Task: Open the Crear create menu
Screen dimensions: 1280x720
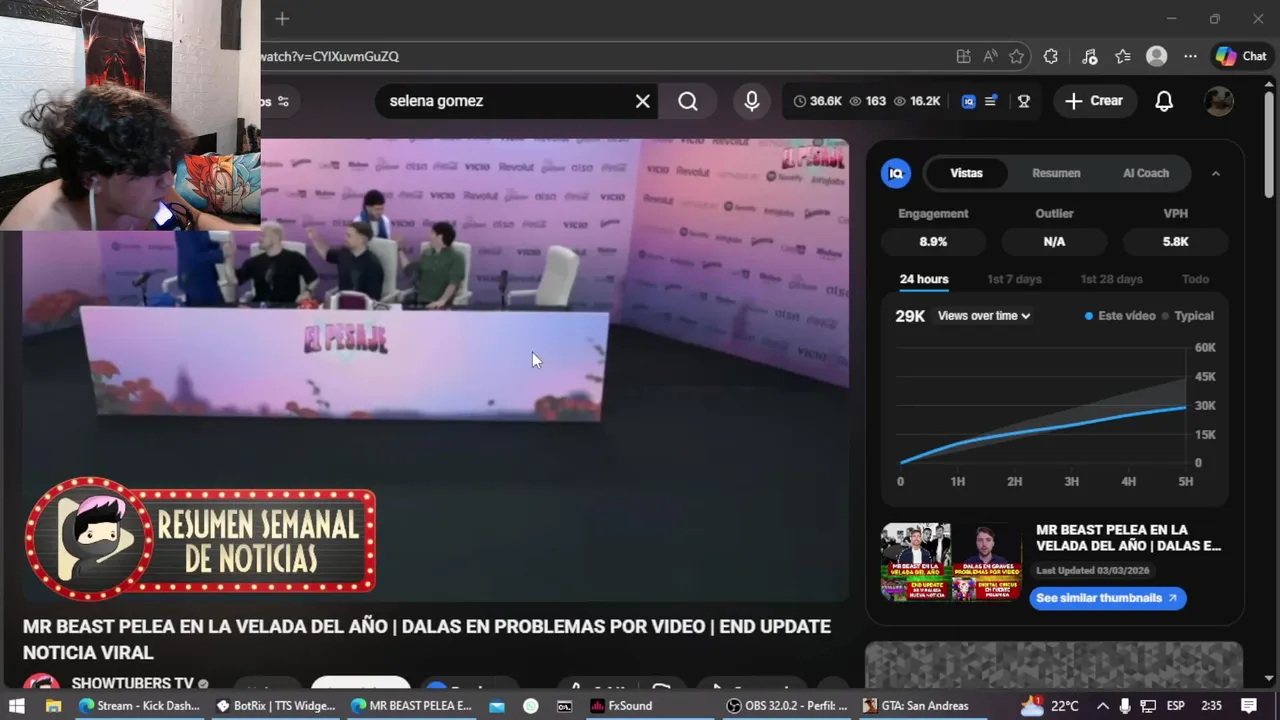Action: (1094, 101)
